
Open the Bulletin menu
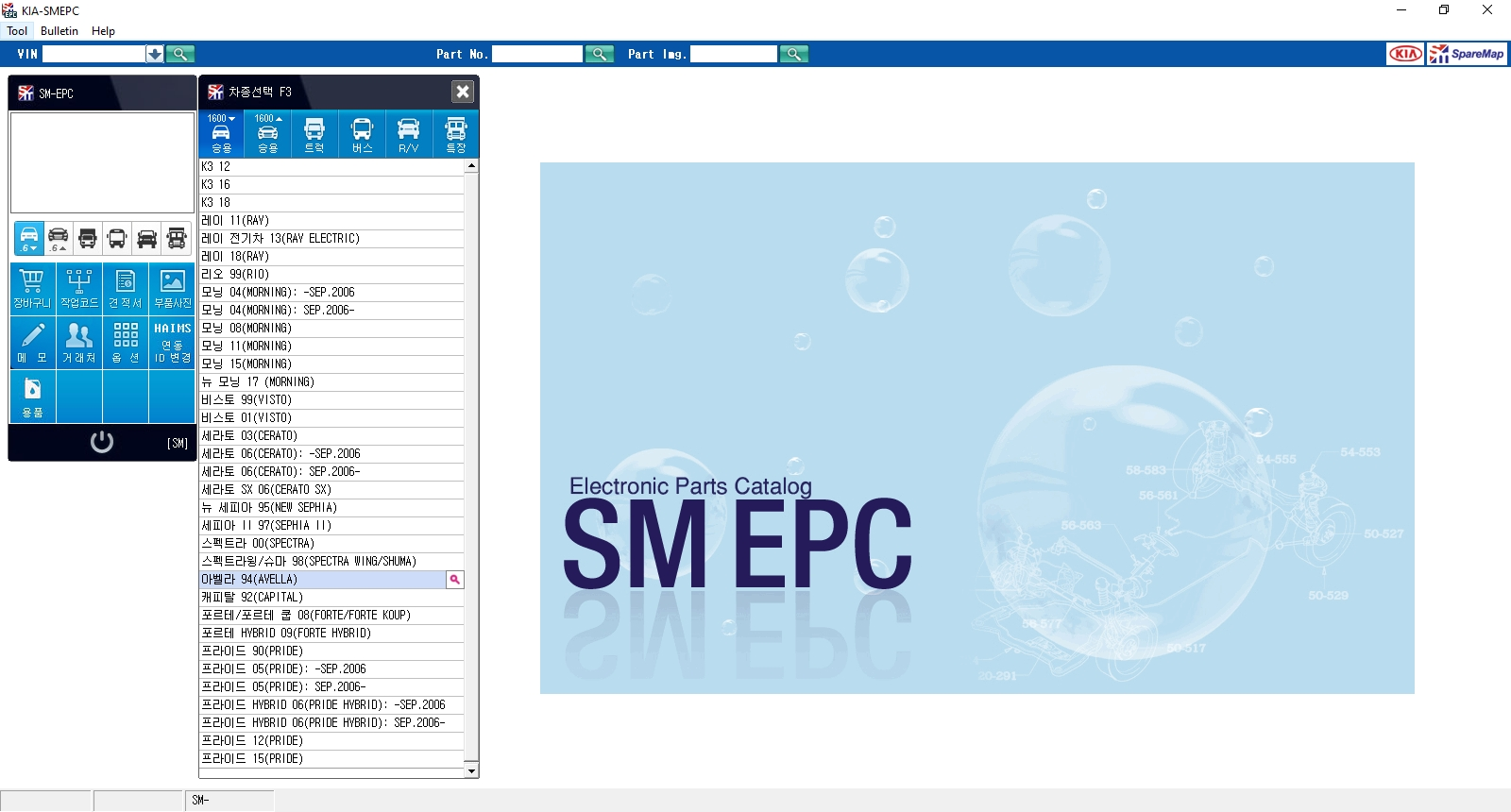[59, 31]
